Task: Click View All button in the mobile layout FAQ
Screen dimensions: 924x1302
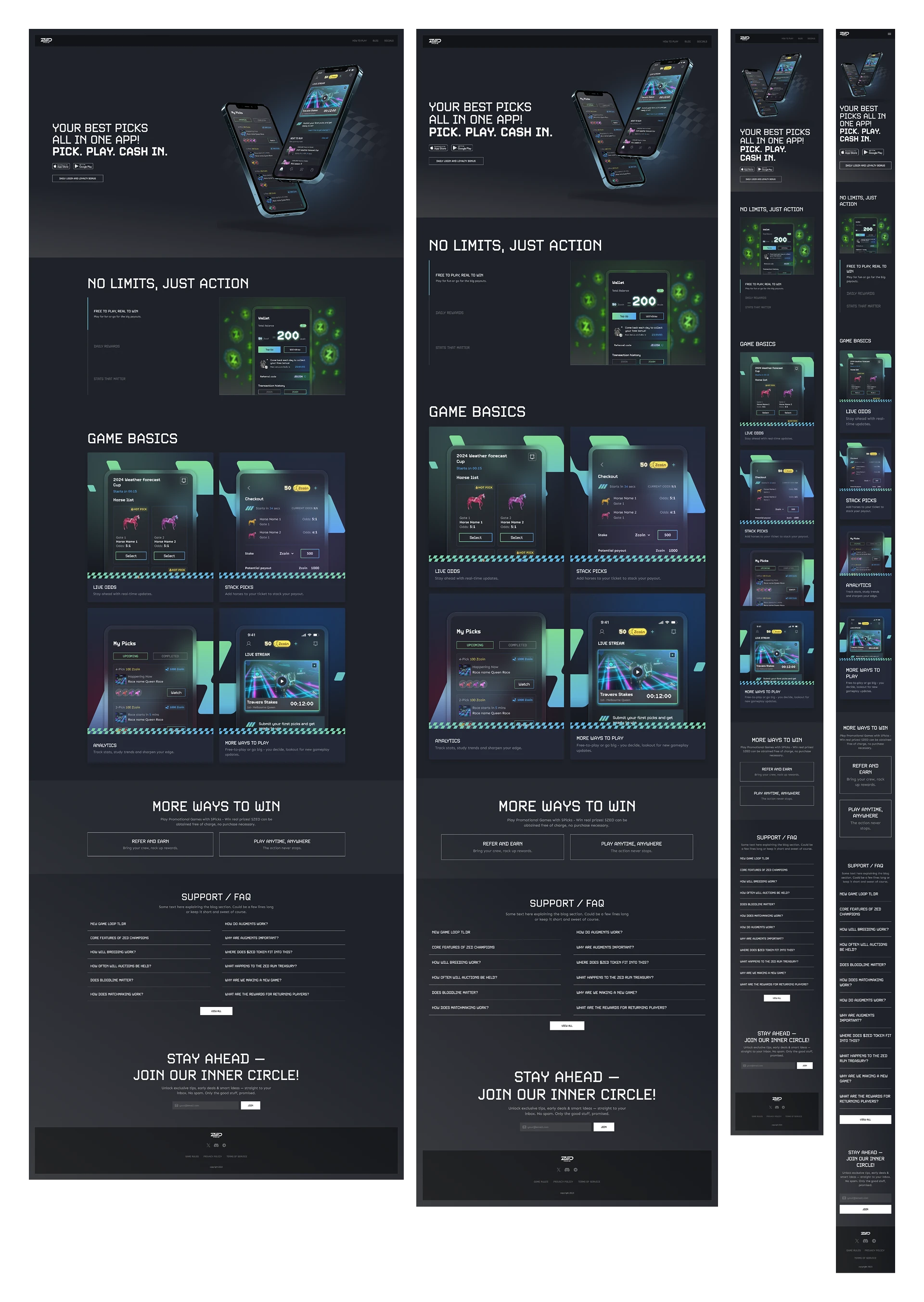Action: coord(865,1119)
